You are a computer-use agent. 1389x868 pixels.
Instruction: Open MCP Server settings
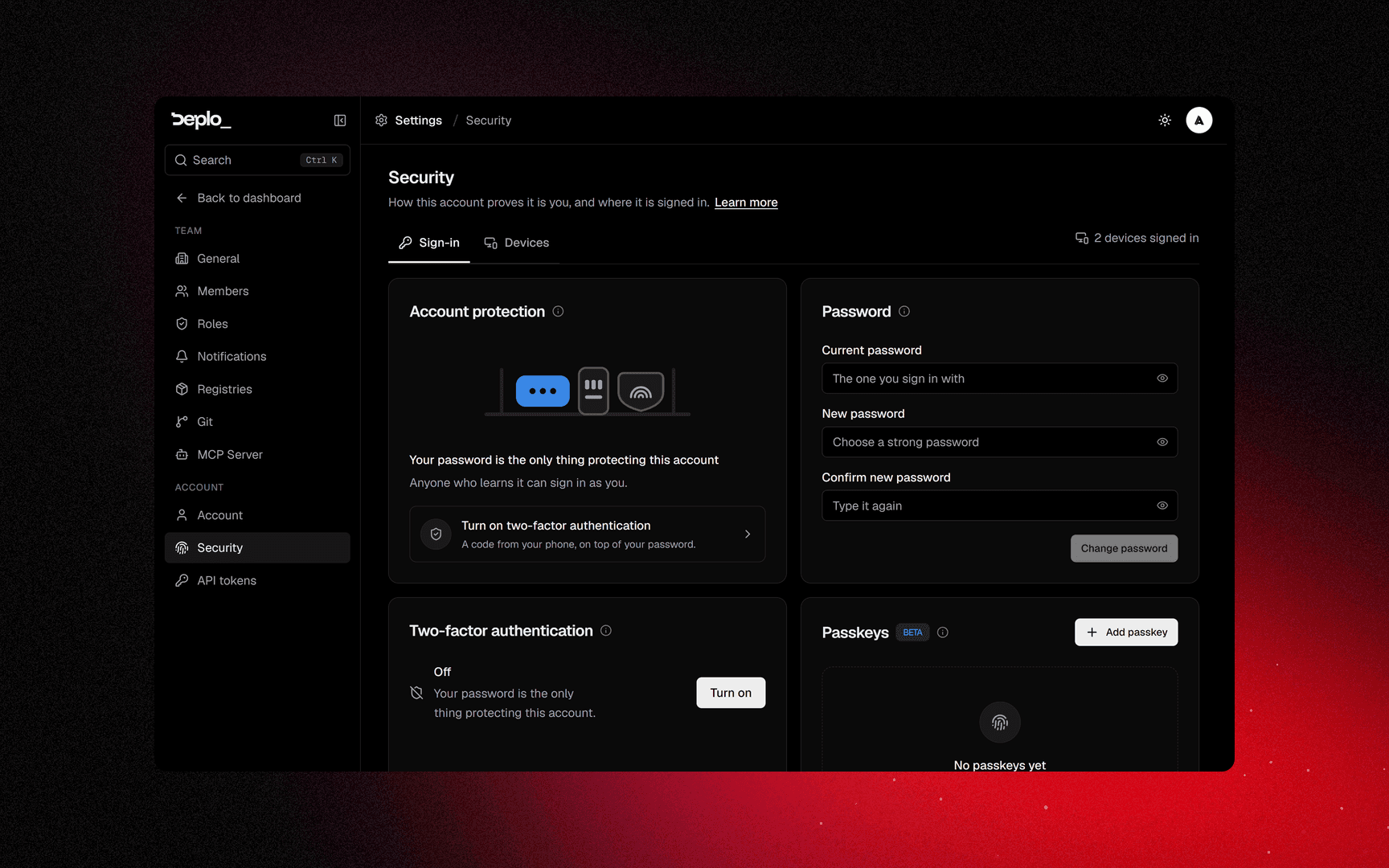click(x=257, y=455)
